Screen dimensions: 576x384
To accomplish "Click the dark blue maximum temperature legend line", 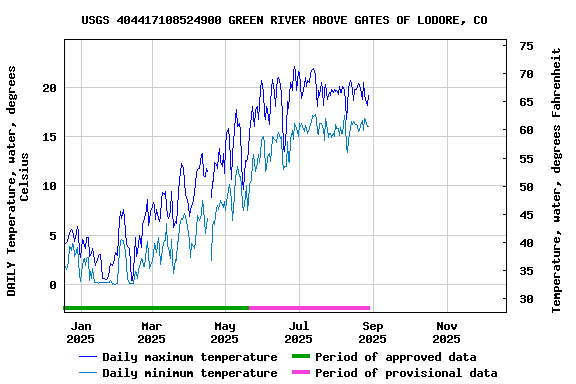I will [x=88, y=356].
